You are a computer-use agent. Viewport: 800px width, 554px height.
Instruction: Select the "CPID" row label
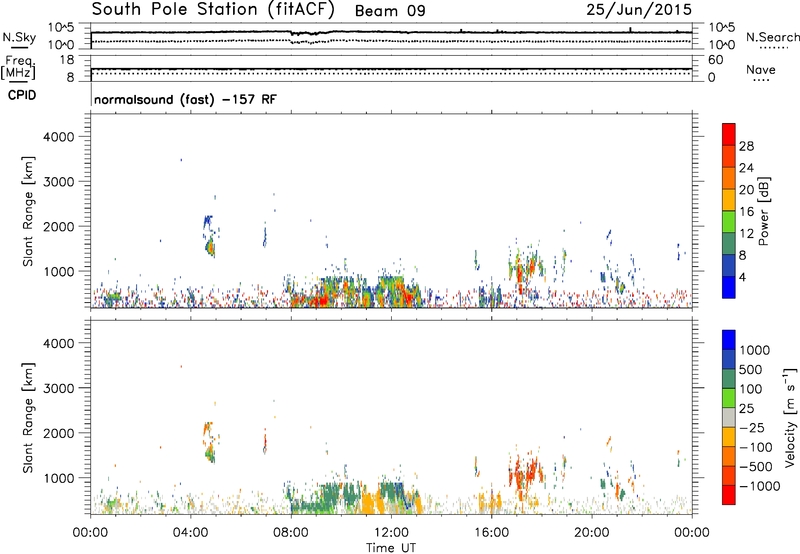coord(21,95)
